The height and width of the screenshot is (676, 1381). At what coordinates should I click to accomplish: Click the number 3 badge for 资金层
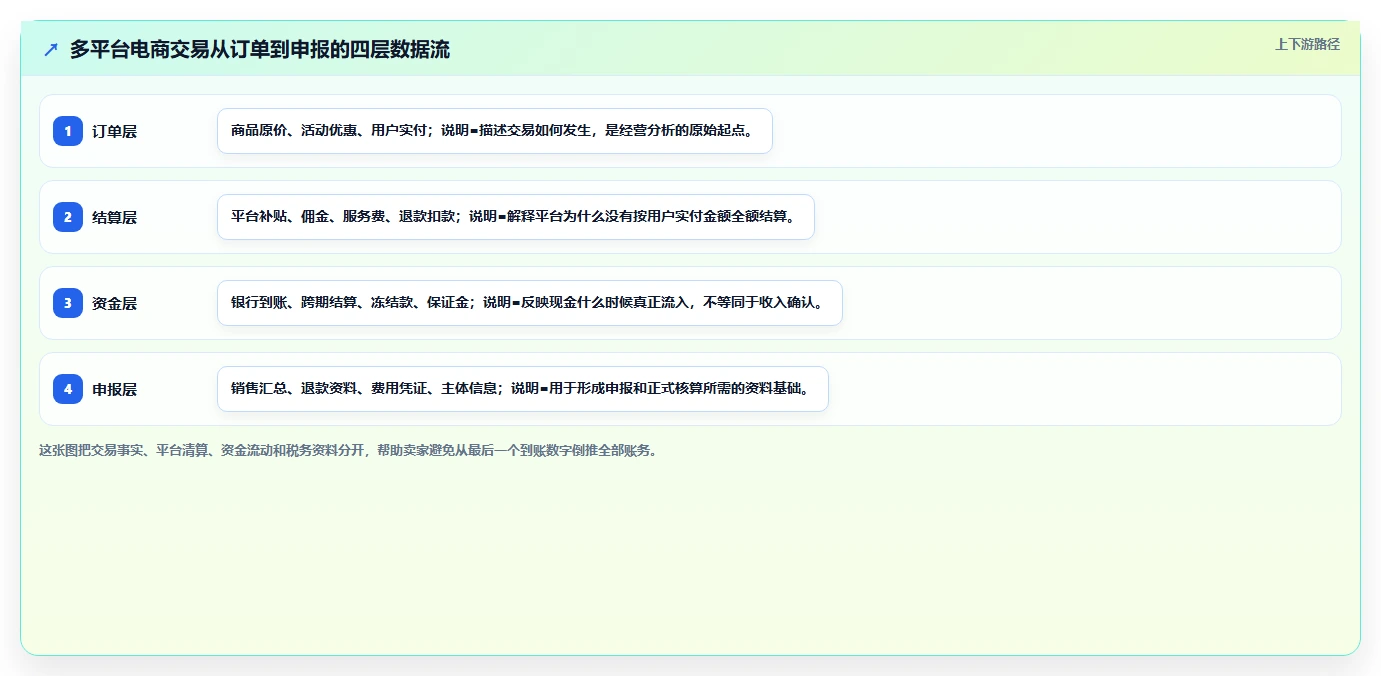[x=68, y=303]
